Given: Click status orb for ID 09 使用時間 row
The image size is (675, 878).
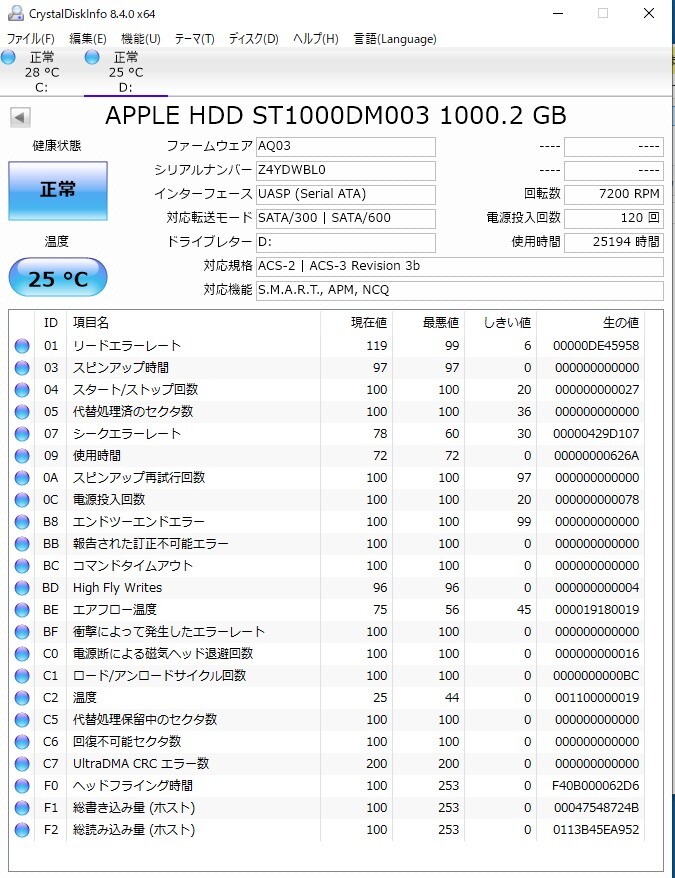Looking at the screenshot, I should 22,456.
